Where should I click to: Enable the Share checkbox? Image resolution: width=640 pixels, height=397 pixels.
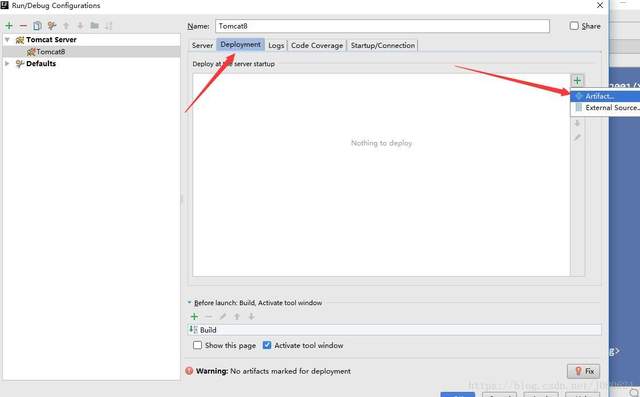(x=574, y=26)
